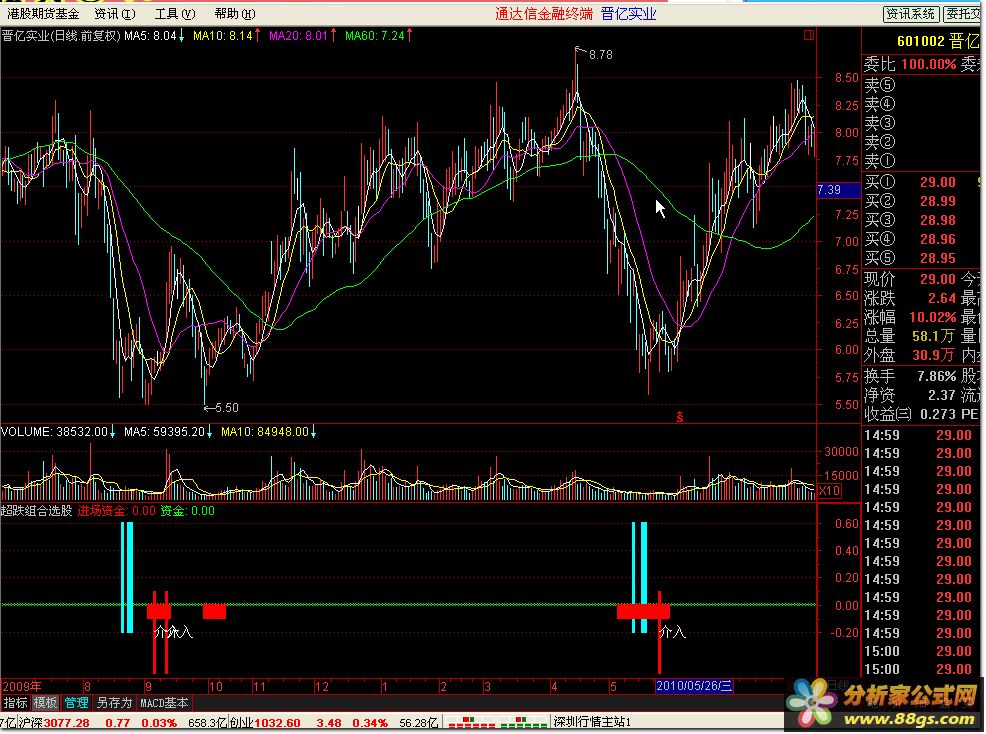
Task: Click the 涨幅 10.02% row
Action: click(x=910, y=317)
